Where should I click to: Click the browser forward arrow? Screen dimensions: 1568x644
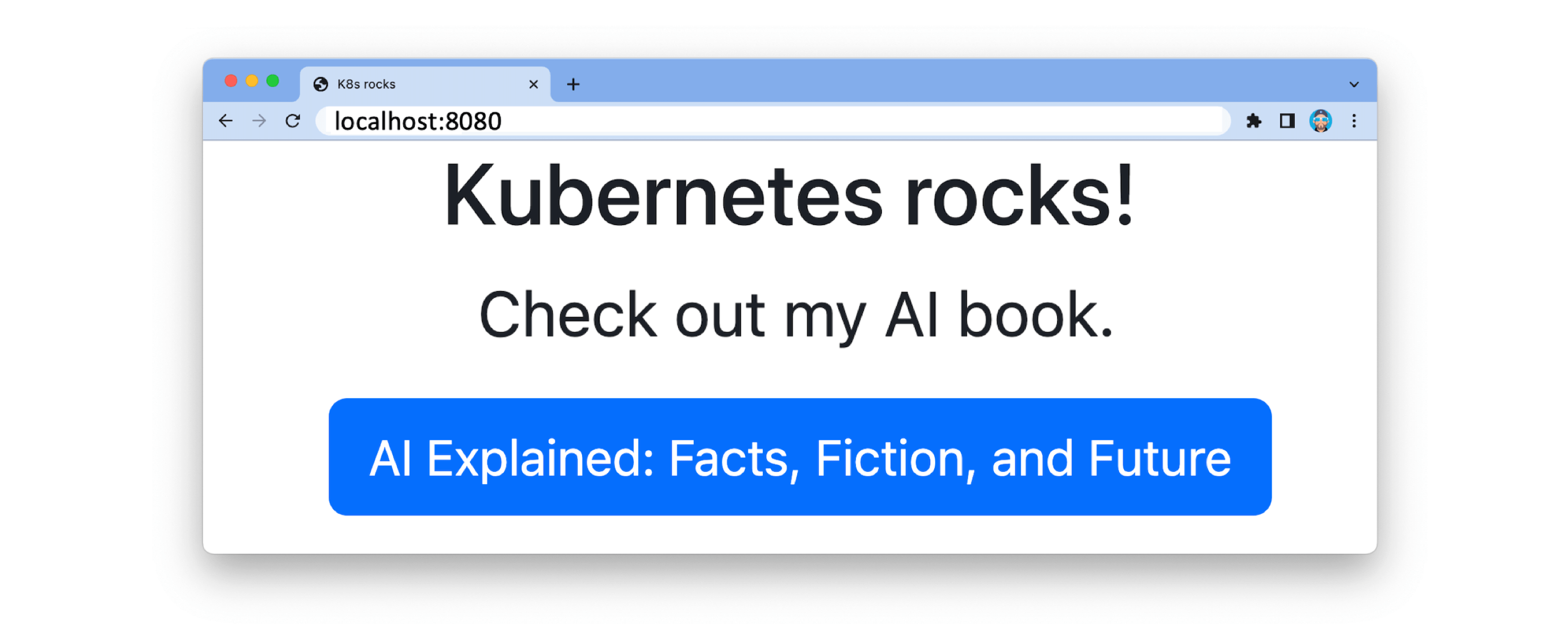pos(259,121)
